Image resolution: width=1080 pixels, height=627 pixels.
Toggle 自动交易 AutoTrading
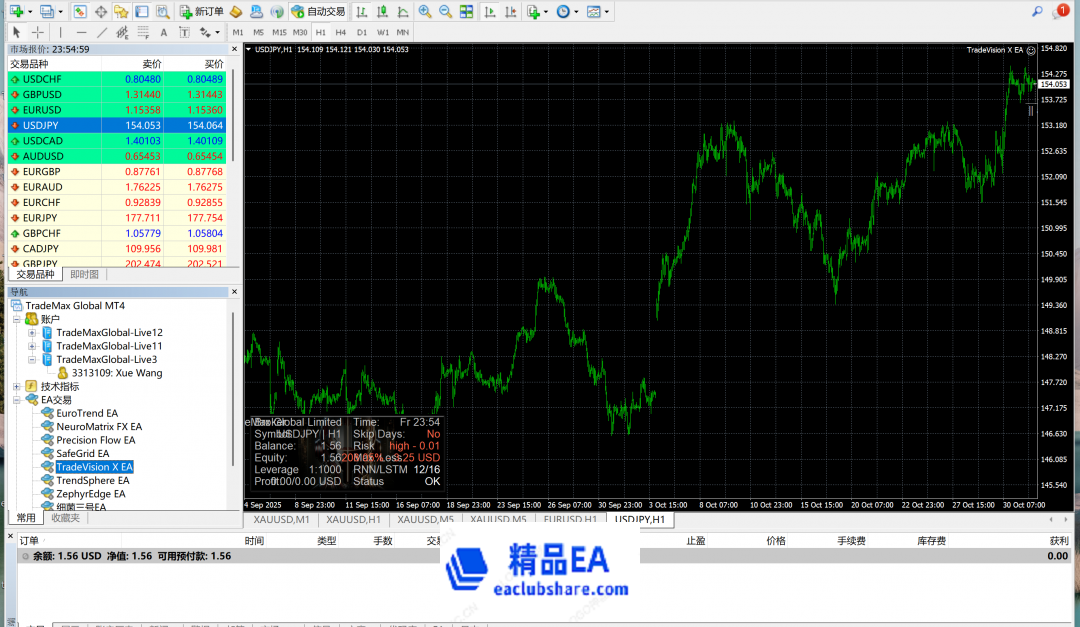pos(318,12)
